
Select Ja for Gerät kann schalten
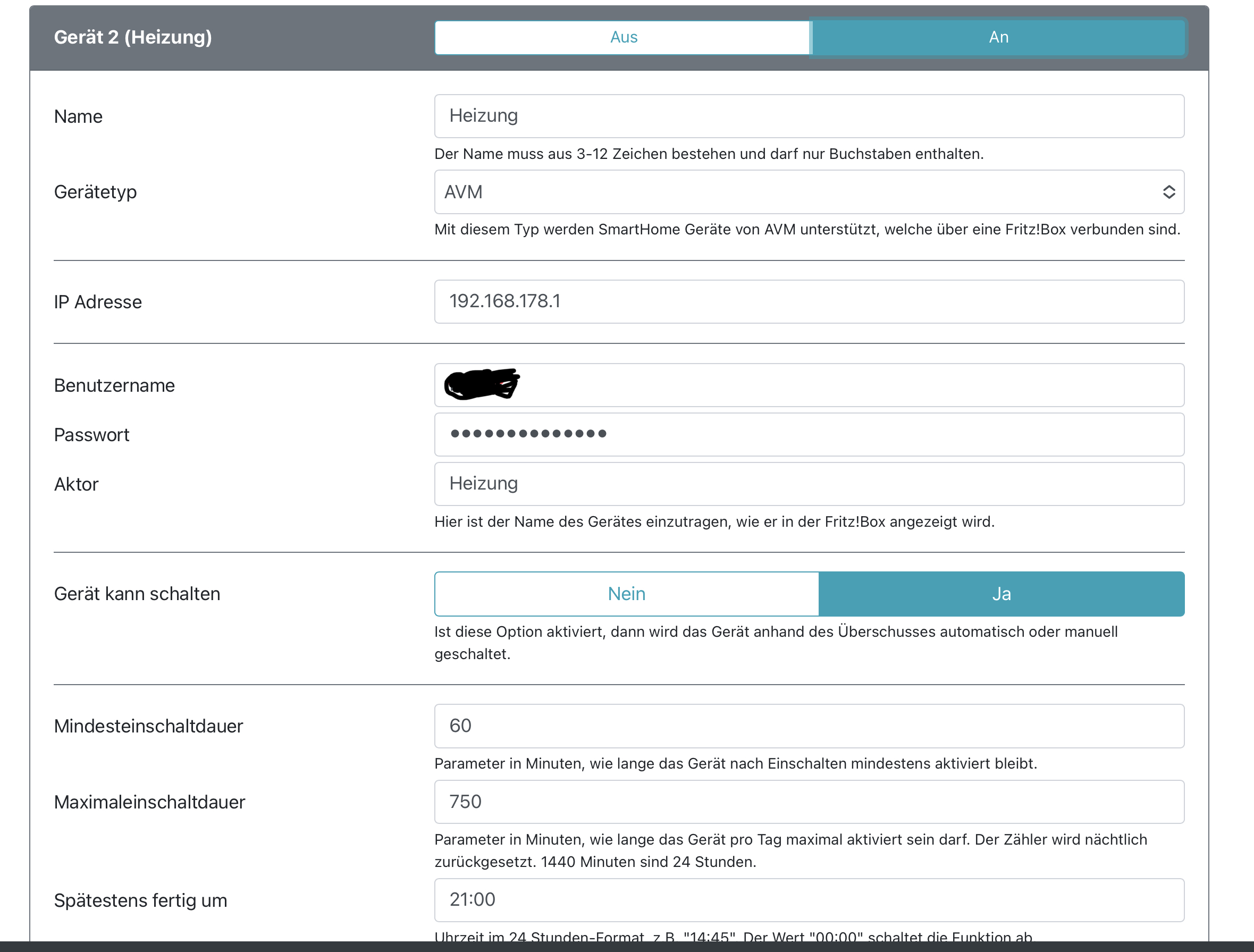pyautogui.click(x=1001, y=594)
